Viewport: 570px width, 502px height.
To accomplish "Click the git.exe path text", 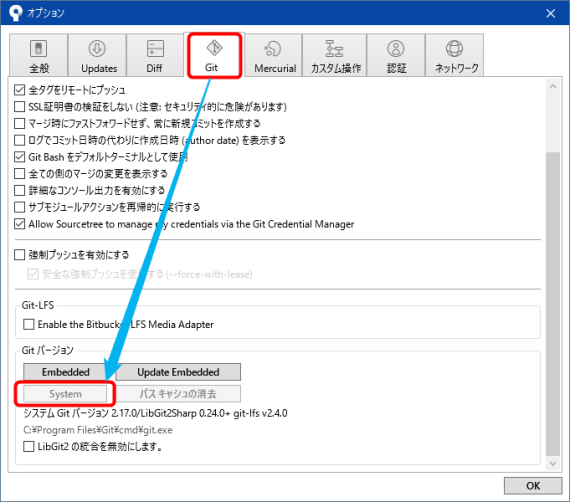I will coord(98,430).
